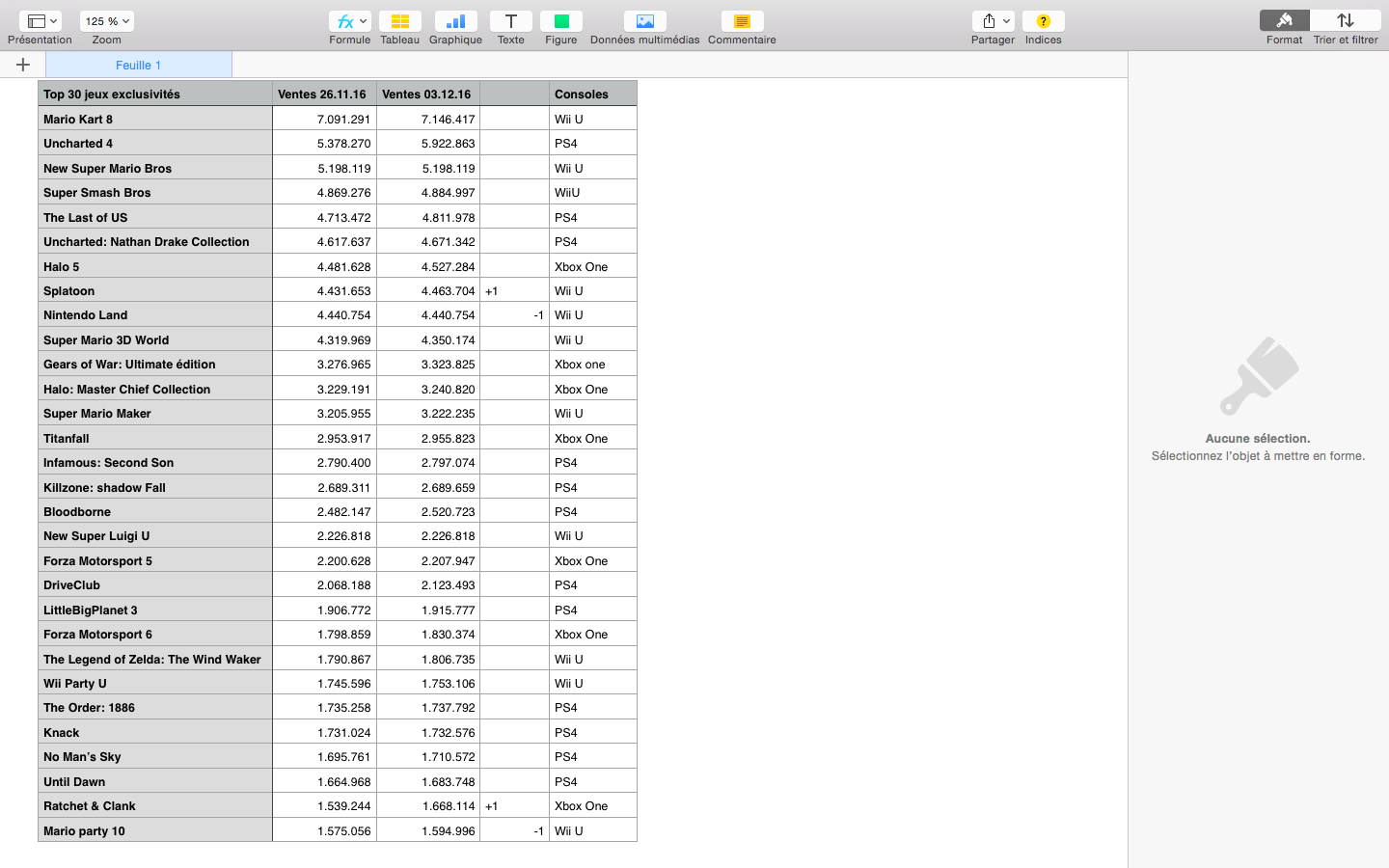Click the Nintendo Land -1 cell
This screenshot has height=868, width=1389.
(514, 314)
